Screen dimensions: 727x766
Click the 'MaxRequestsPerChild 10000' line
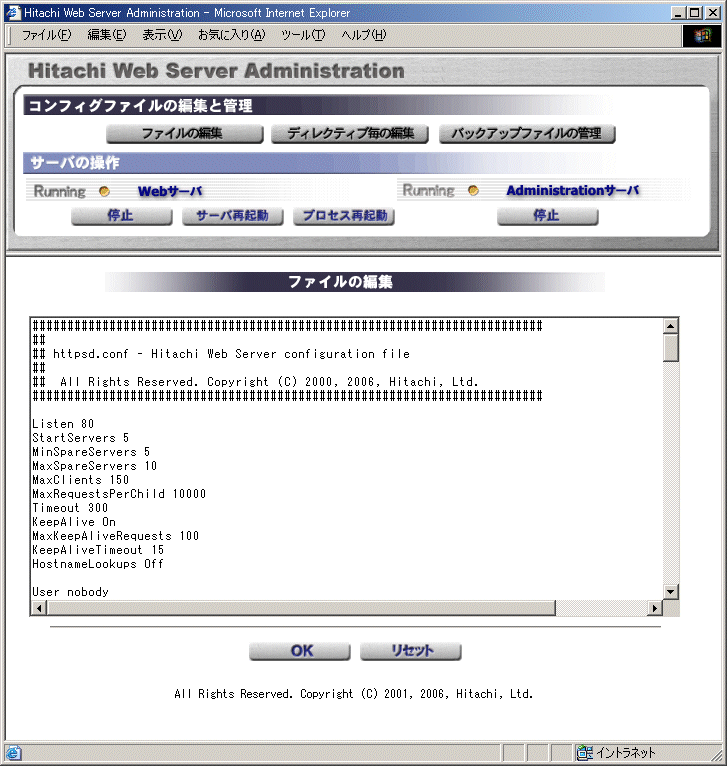coord(119,494)
